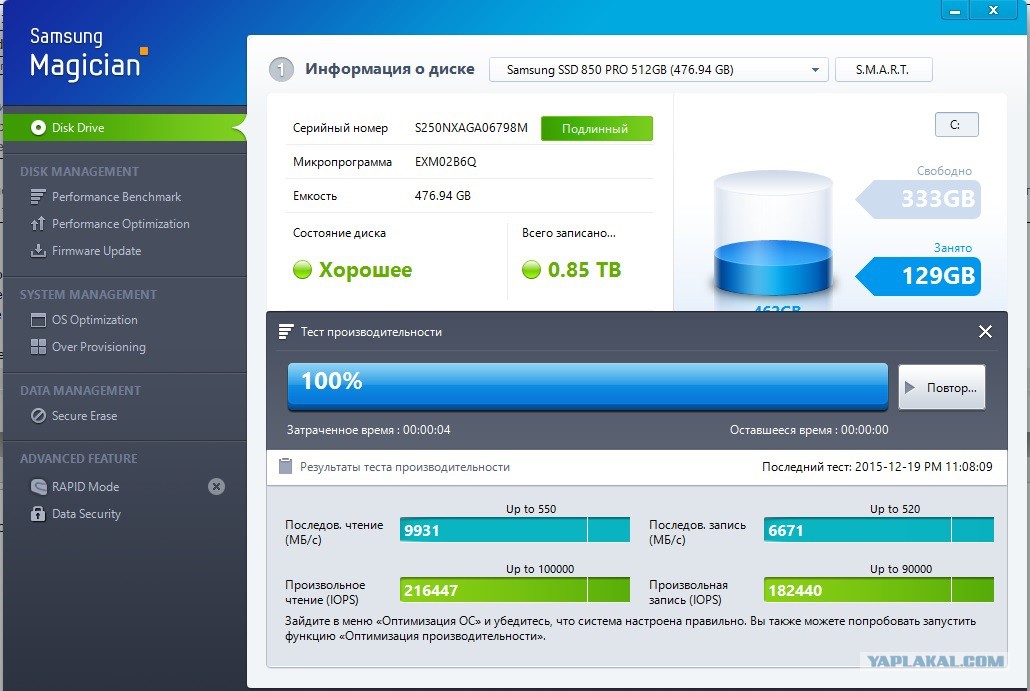Click the Информация о диске heading
The image size is (1030, 691).
(x=390, y=69)
